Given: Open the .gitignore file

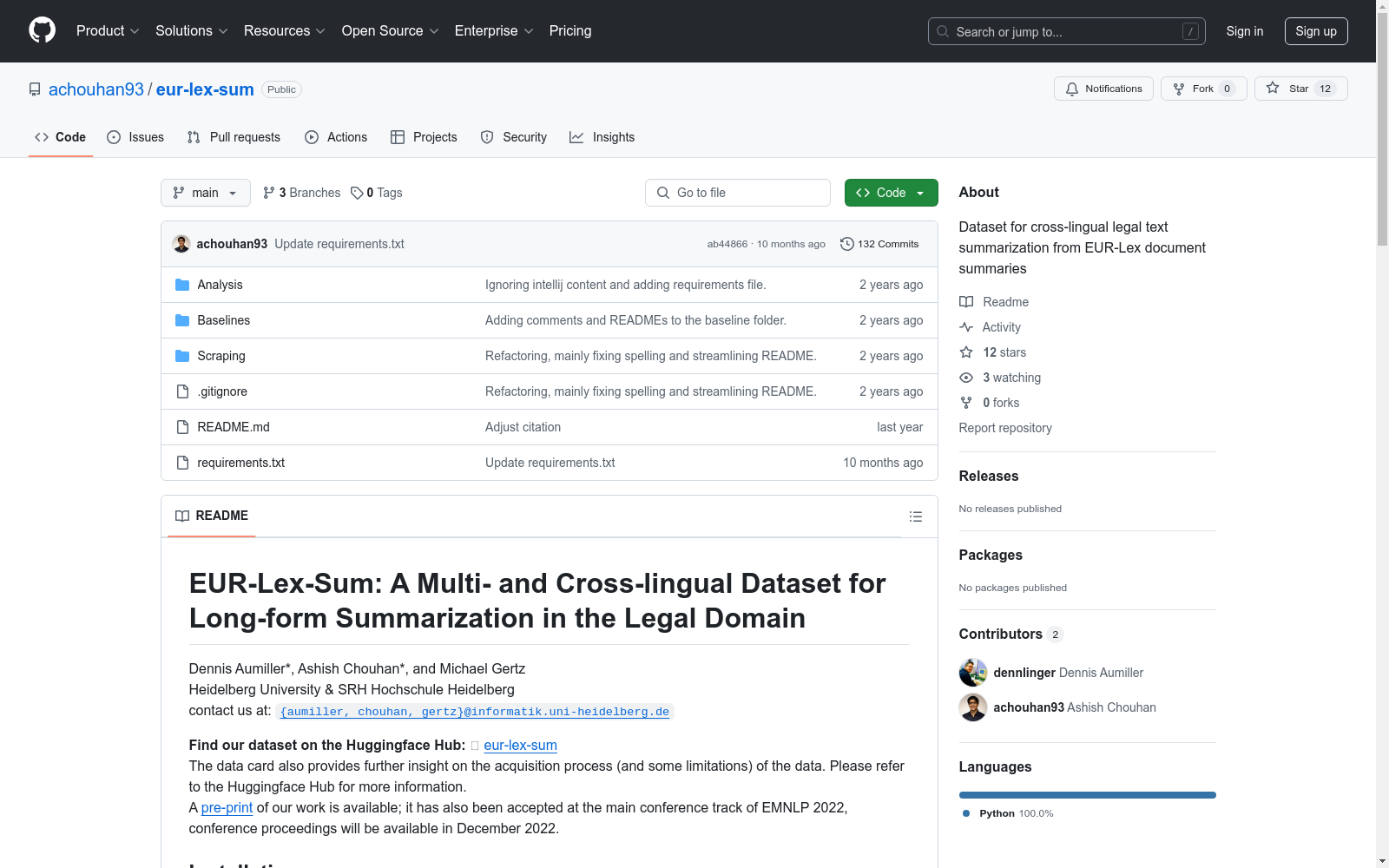Looking at the screenshot, I should tap(222, 391).
